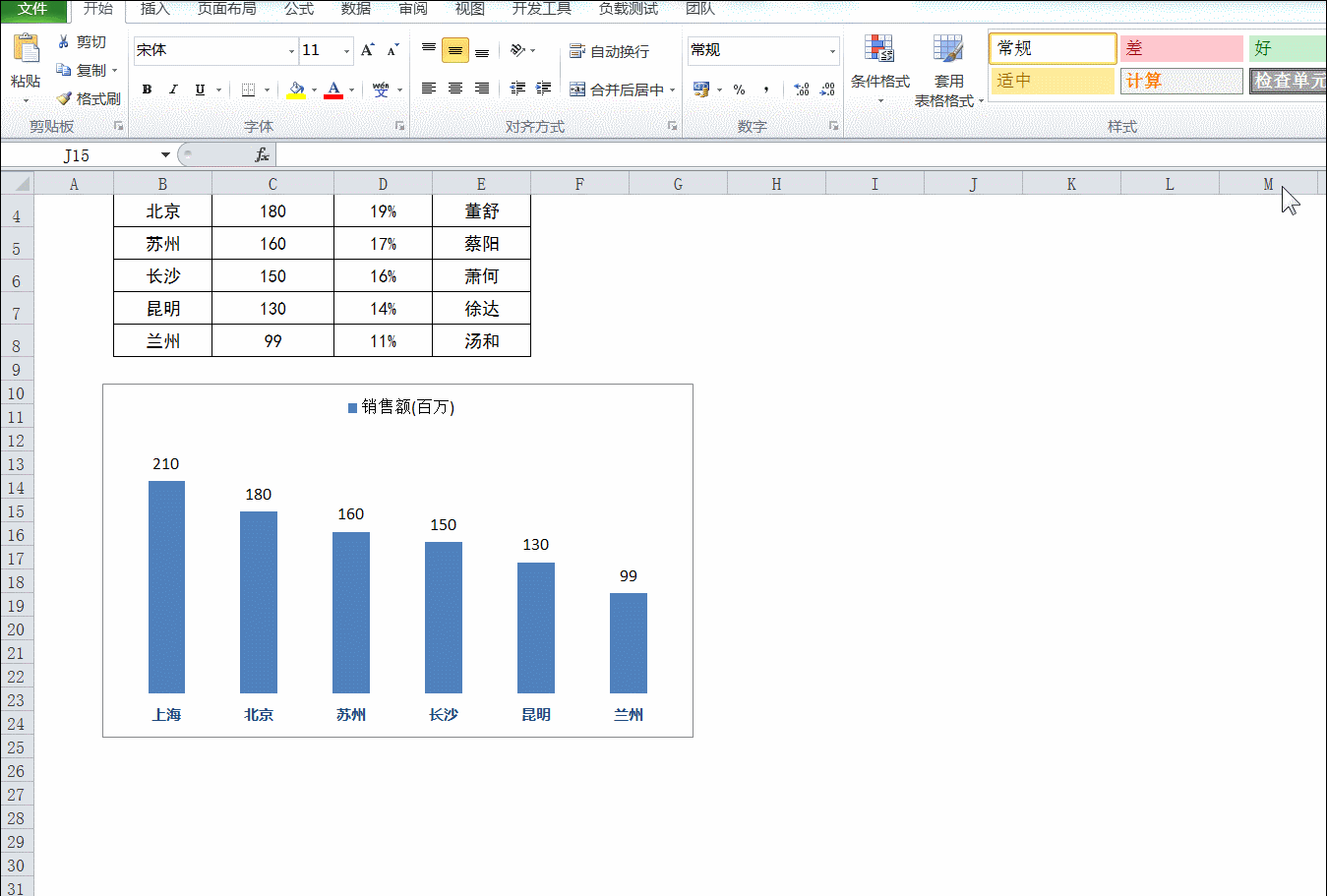Apply the fill color bucket
This screenshot has height=896, width=1327.
pos(296,90)
